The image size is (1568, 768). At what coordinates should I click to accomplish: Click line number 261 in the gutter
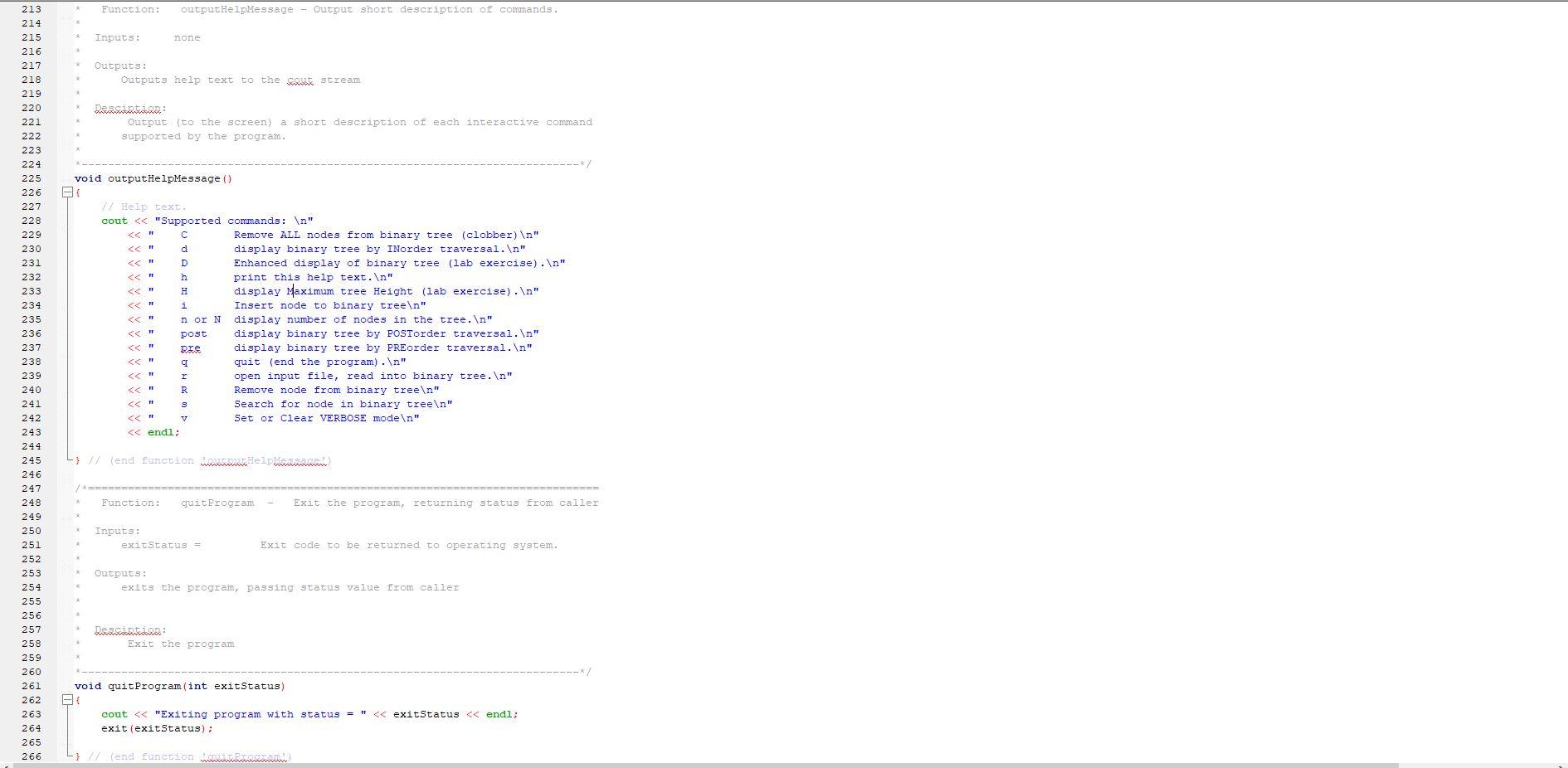(31, 686)
